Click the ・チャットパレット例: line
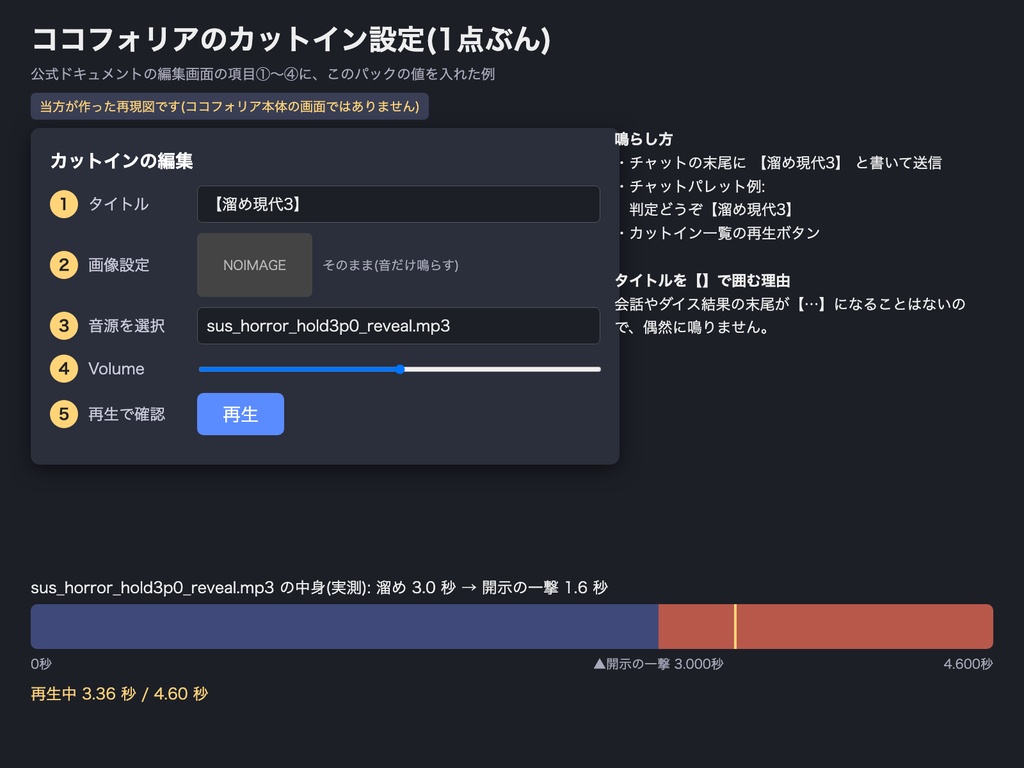This screenshot has height=768, width=1024. click(690, 186)
